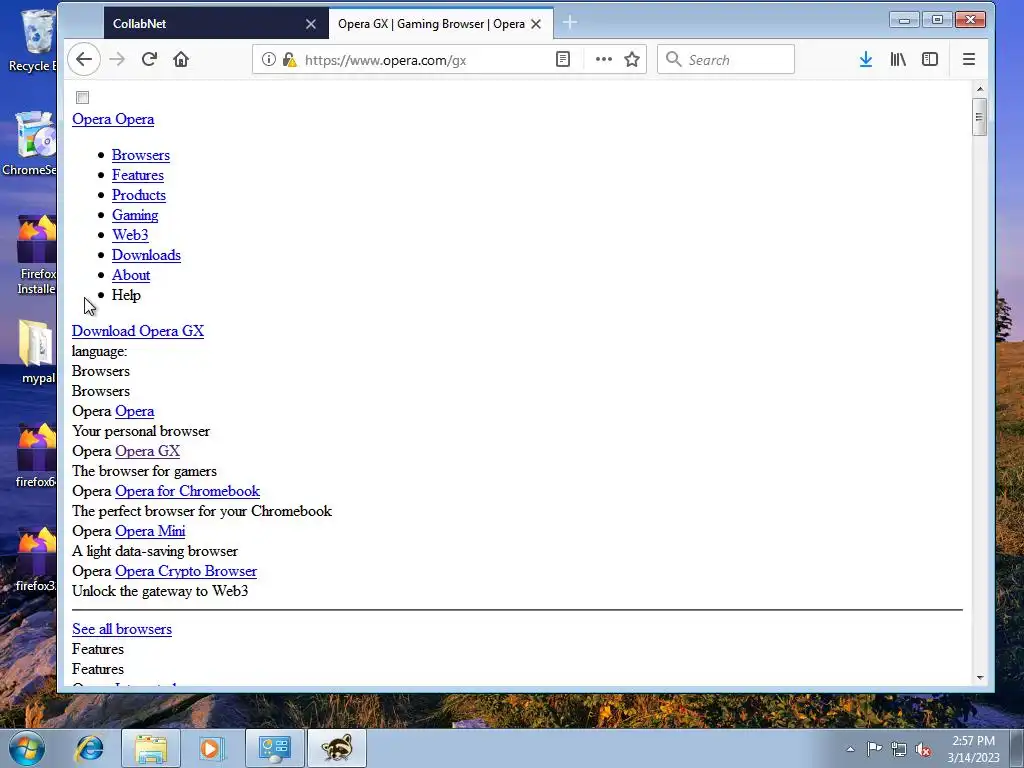Reload the current Opera GX page

(x=150, y=59)
